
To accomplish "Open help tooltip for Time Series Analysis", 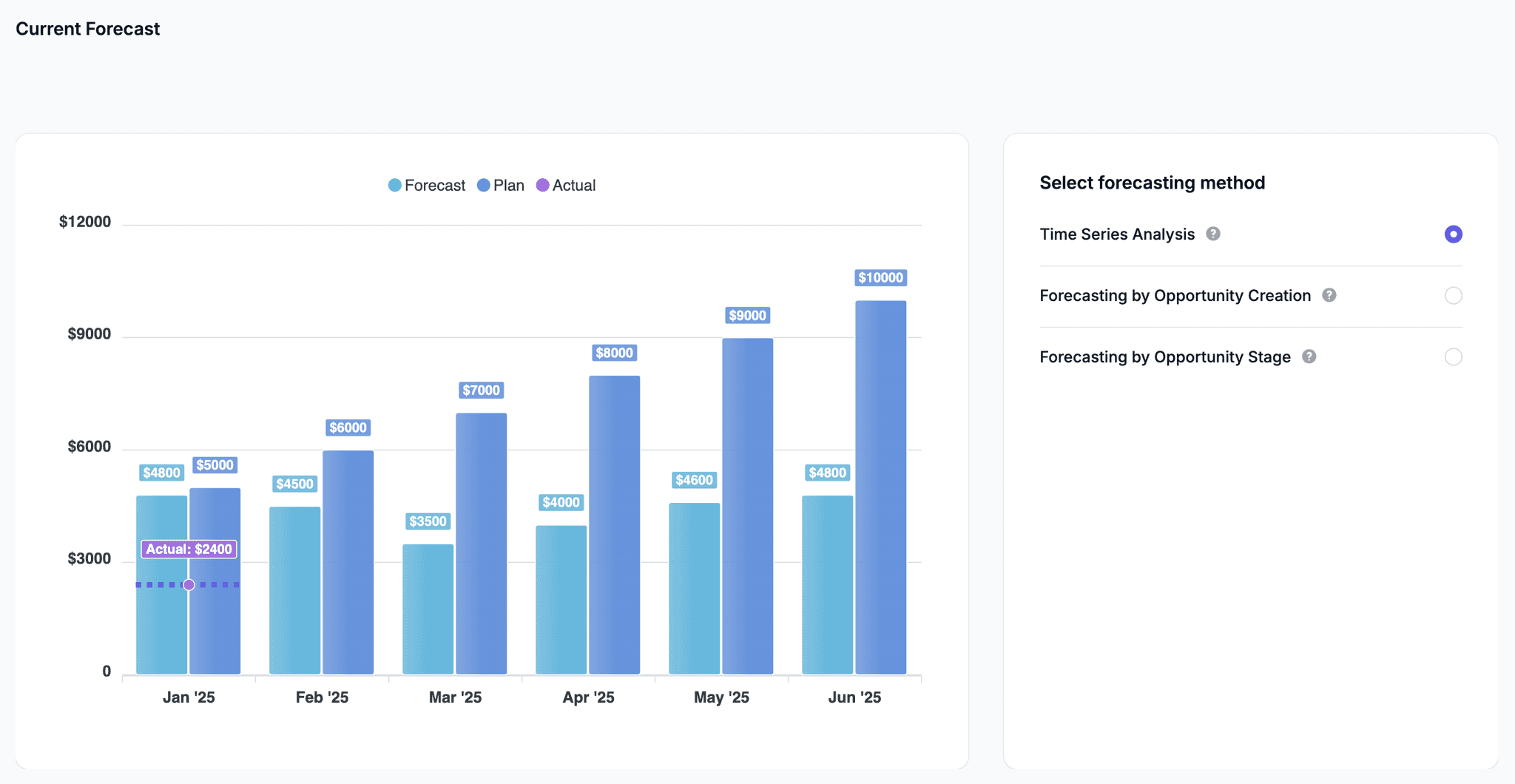I will [x=1213, y=234].
